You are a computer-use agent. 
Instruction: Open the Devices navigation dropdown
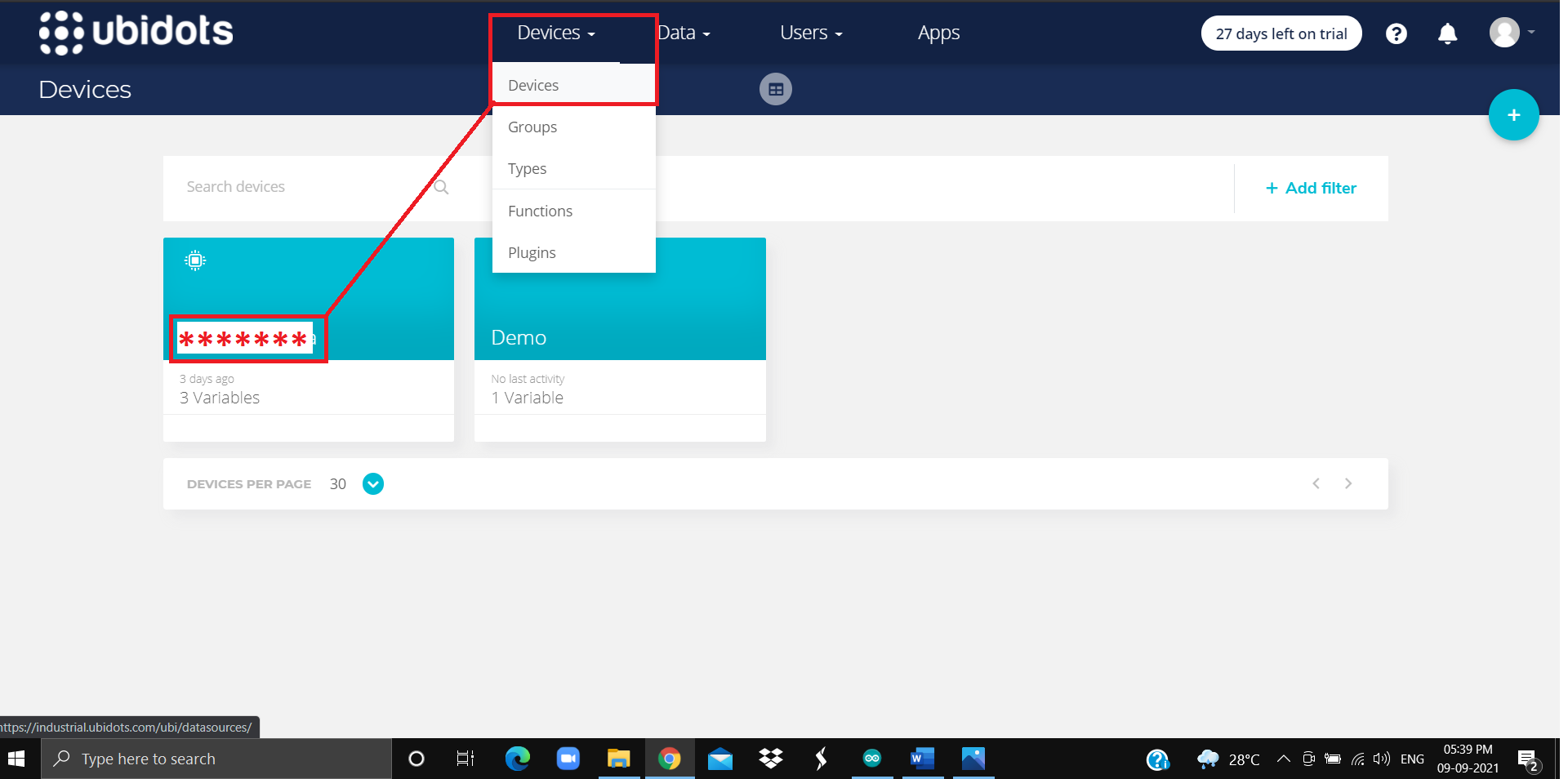tap(556, 33)
